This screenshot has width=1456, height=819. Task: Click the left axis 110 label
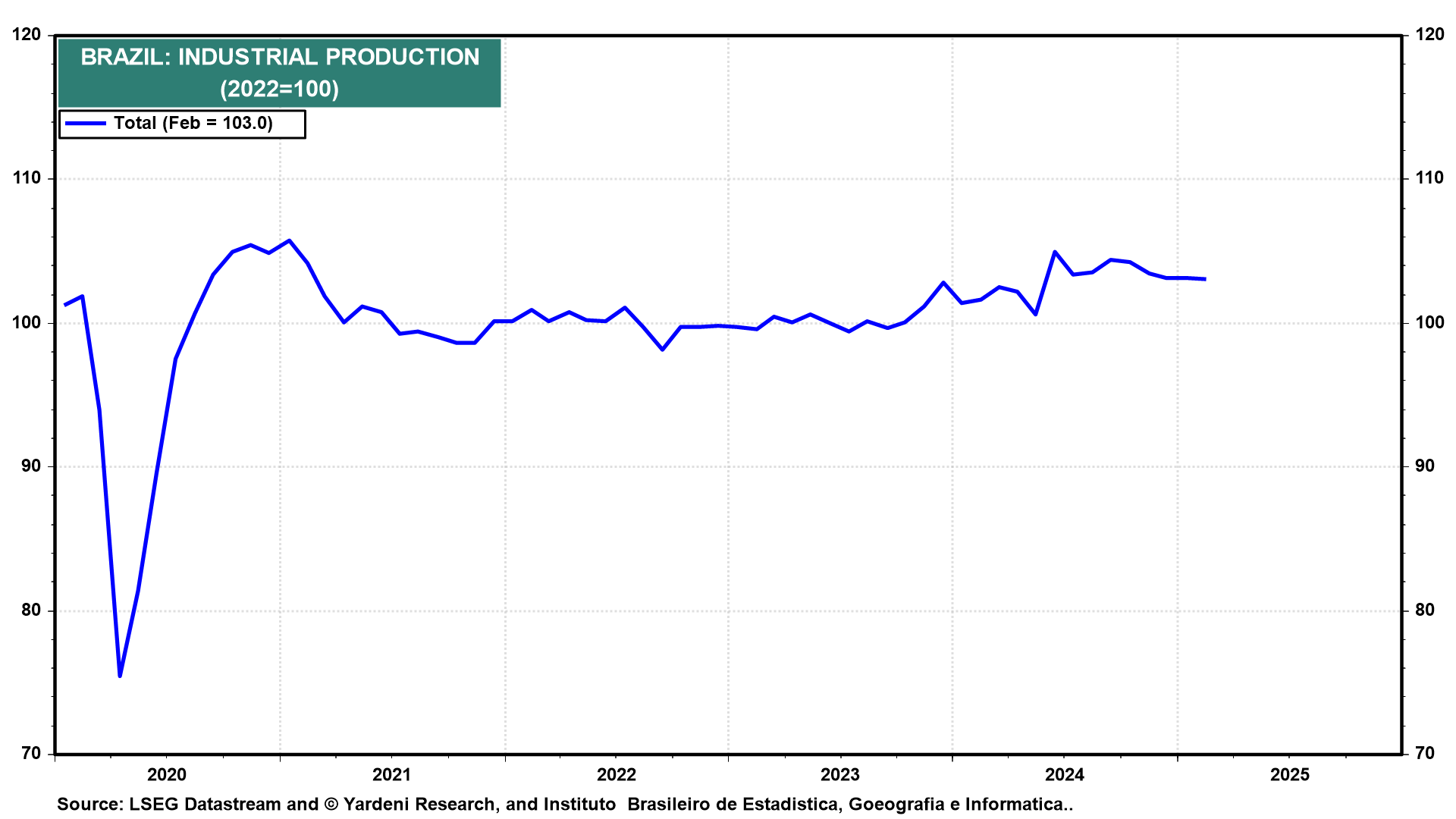click(x=27, y=178)
